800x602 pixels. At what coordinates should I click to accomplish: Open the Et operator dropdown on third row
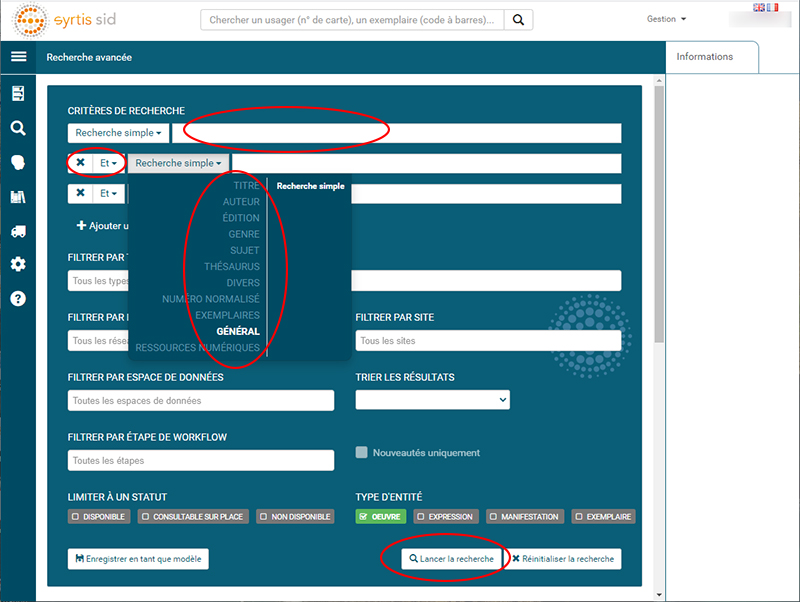point(108,193)
